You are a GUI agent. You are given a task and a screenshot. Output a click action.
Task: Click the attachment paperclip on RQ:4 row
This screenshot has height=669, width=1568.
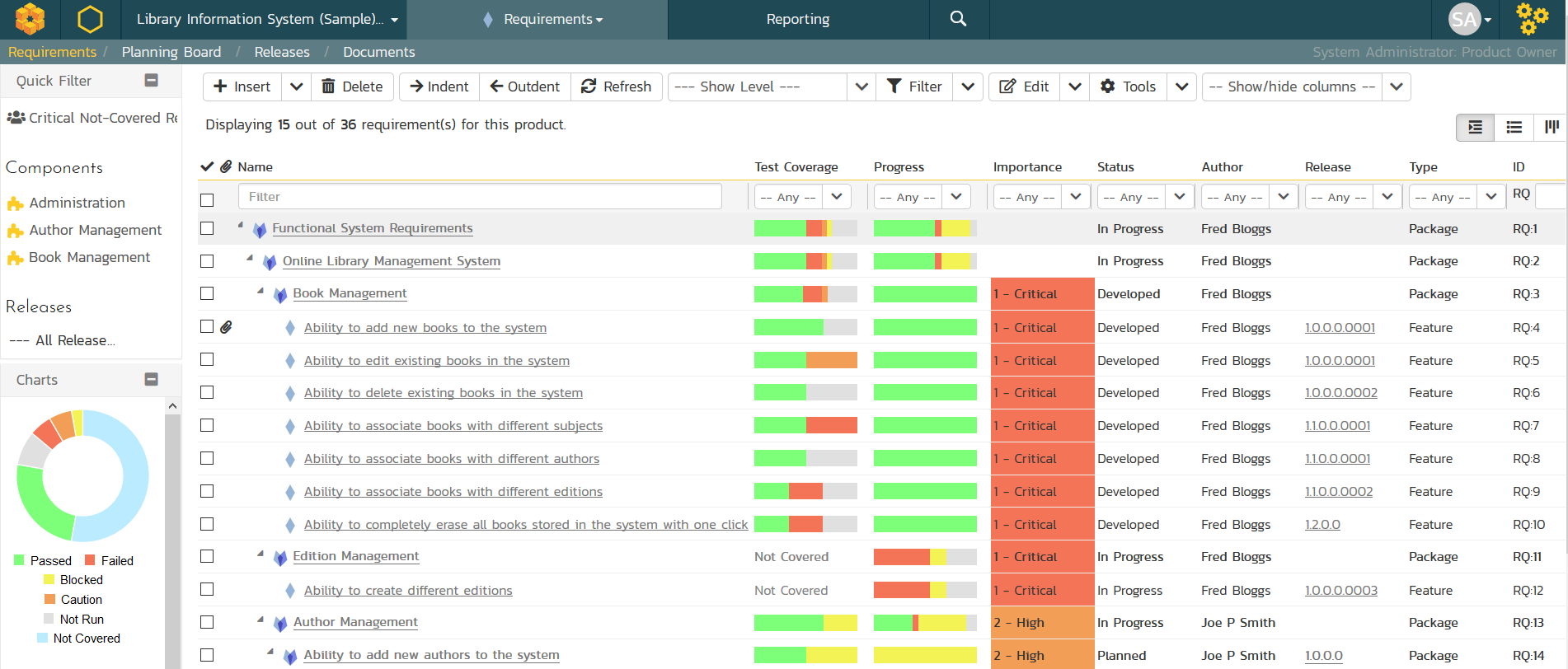[226, 327]
